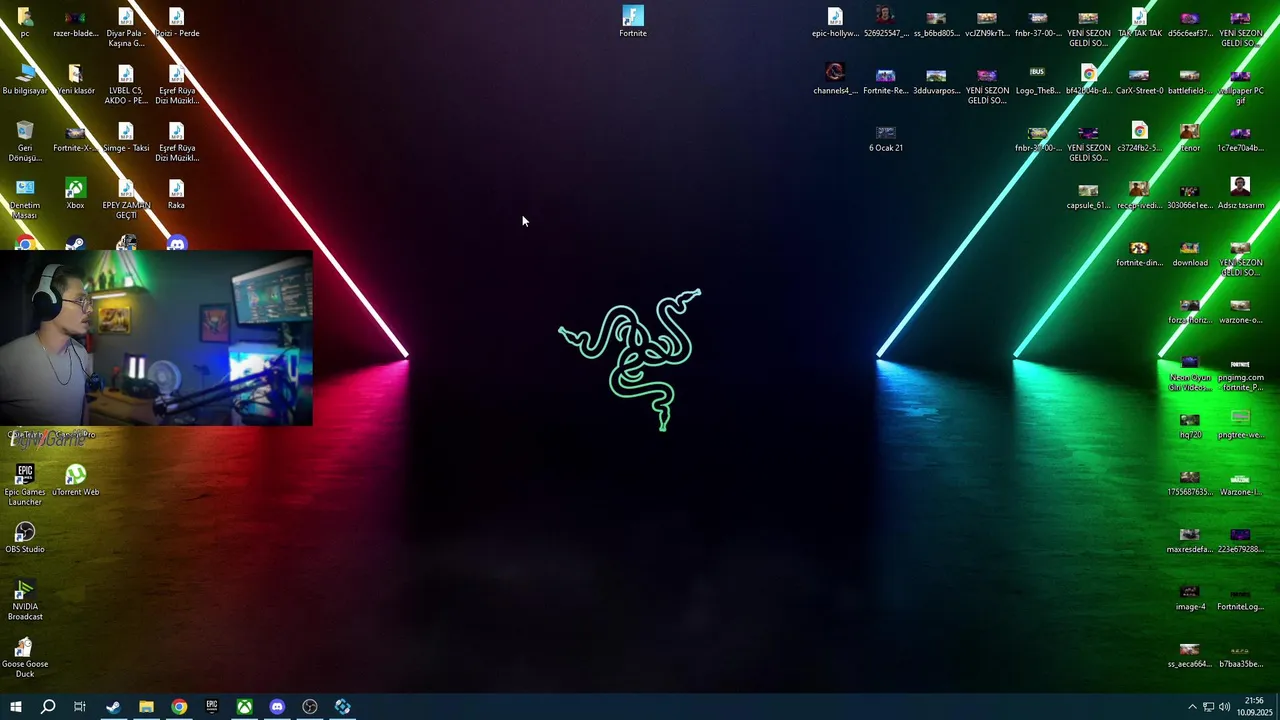The height and width of the screenshot is (720, 1280).
Task: Open the pc user folder icon
Action: [x=25, y=22]
